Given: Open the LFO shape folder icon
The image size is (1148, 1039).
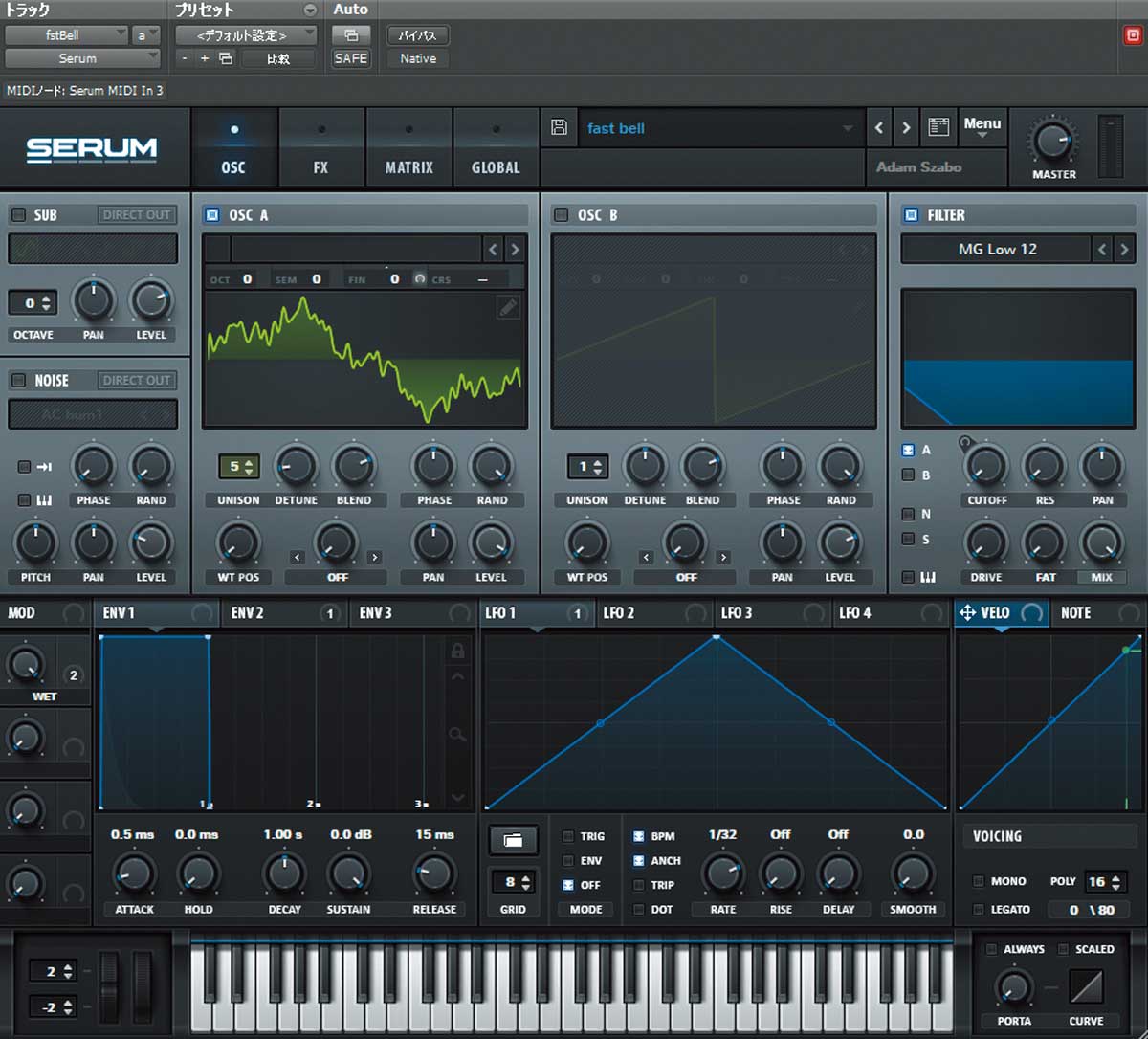Looking at the screenshot, I should coord(513,840).
